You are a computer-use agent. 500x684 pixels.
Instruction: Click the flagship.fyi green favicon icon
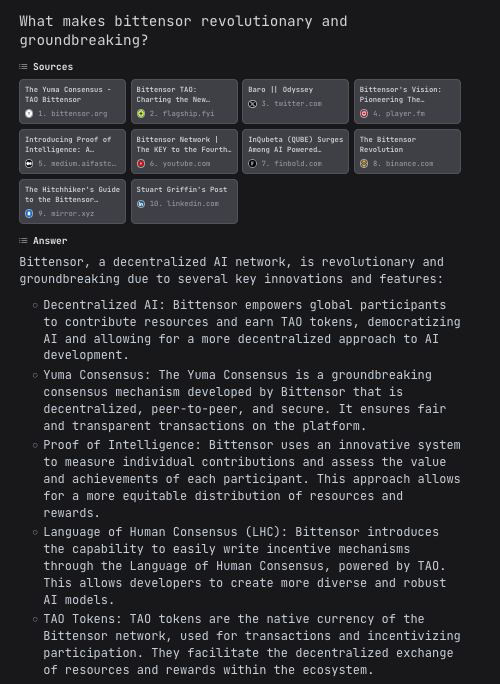click(140, 113)
